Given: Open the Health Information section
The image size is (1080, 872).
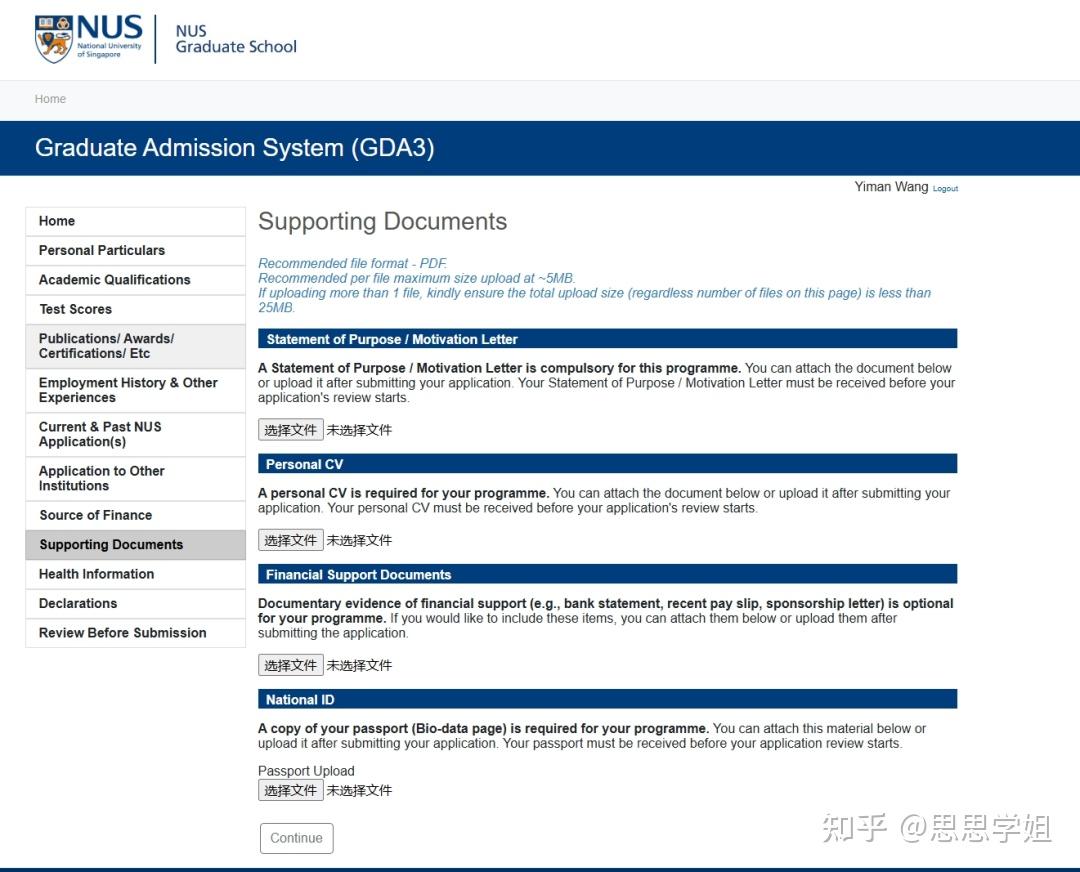Looking at the screenshot, I should (95, 574).
